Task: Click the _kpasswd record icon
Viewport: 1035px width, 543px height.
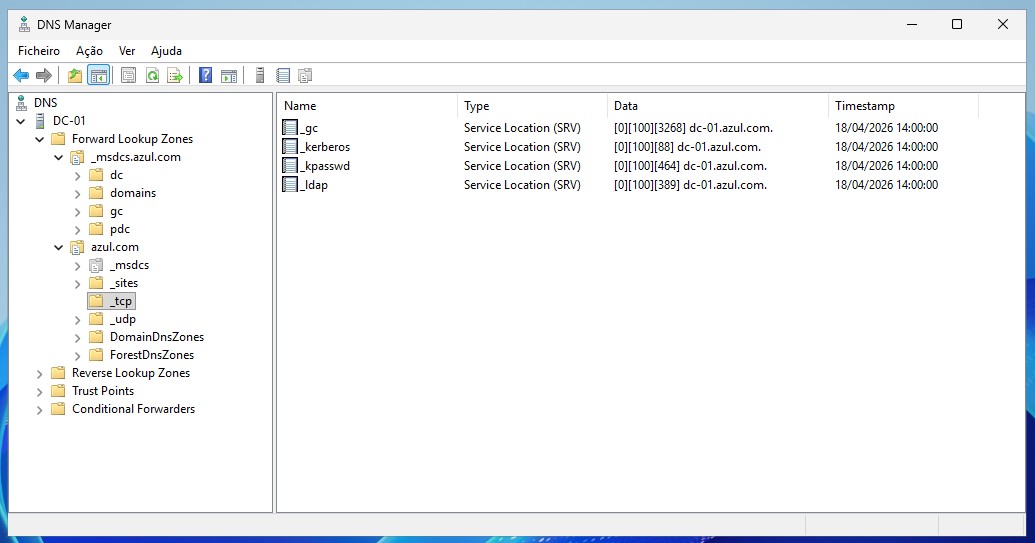Action: (x=290, y=166)
